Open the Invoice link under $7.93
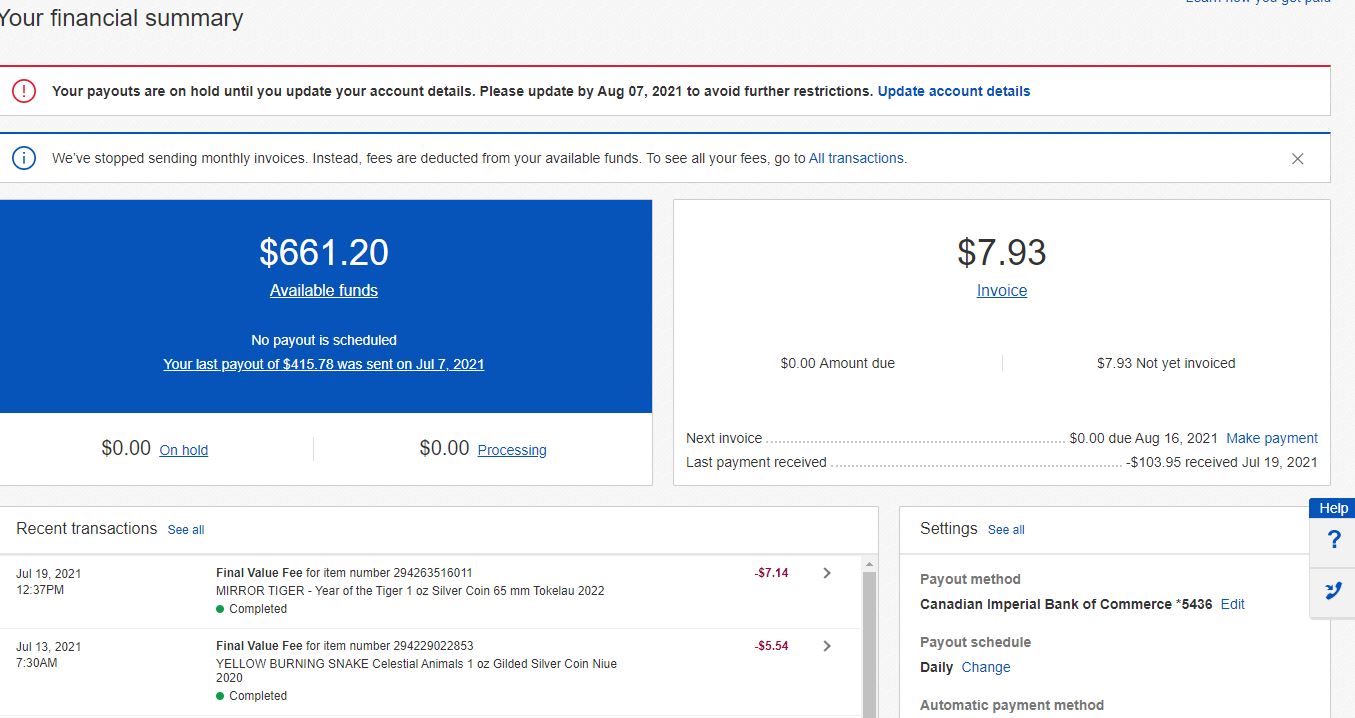1355x718 pixels. [1001, 290]
